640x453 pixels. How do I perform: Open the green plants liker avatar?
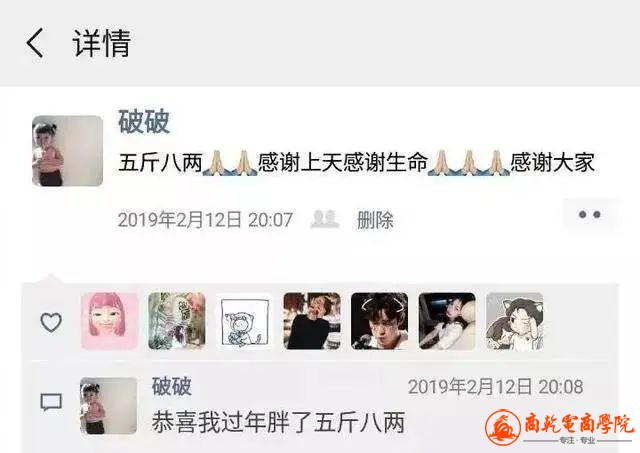click(177, 321)
